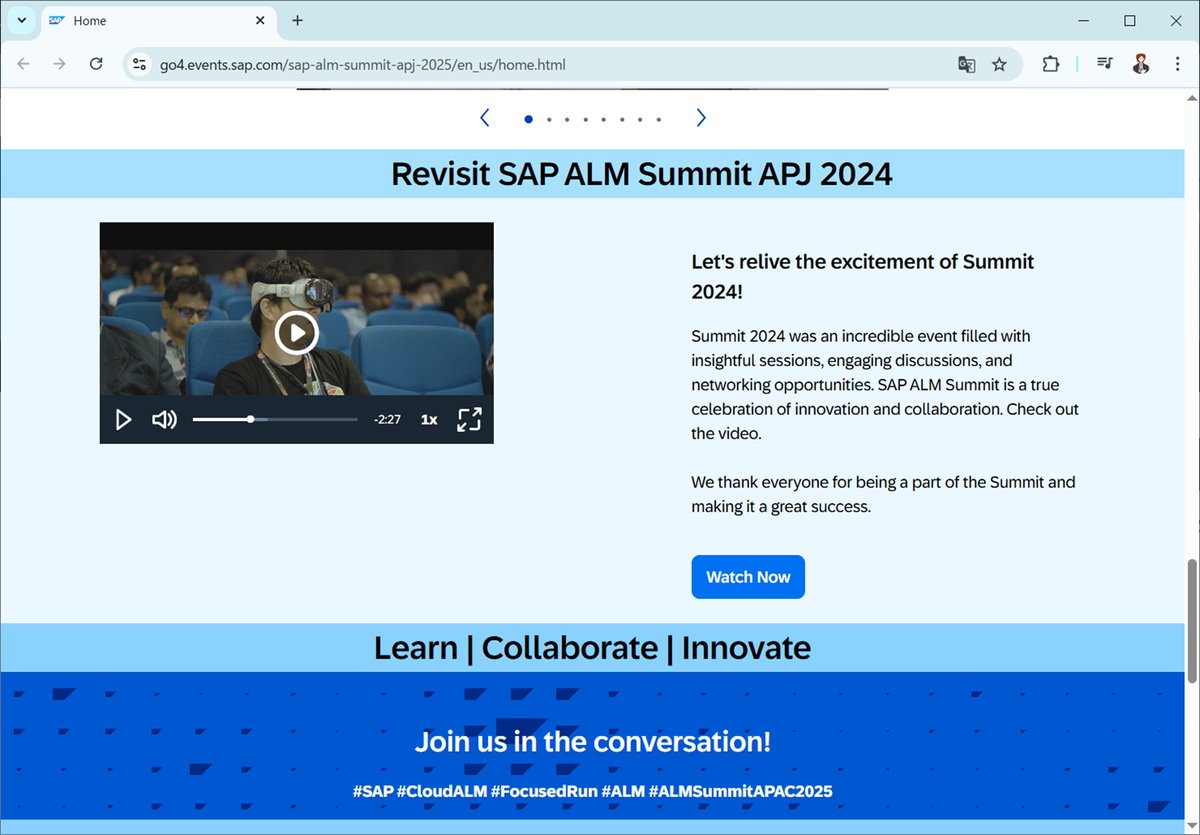Click the Join us in the conversation! text
This screenshot has height=835, width=1200.
pyautogui.click(x=592, y=742)
